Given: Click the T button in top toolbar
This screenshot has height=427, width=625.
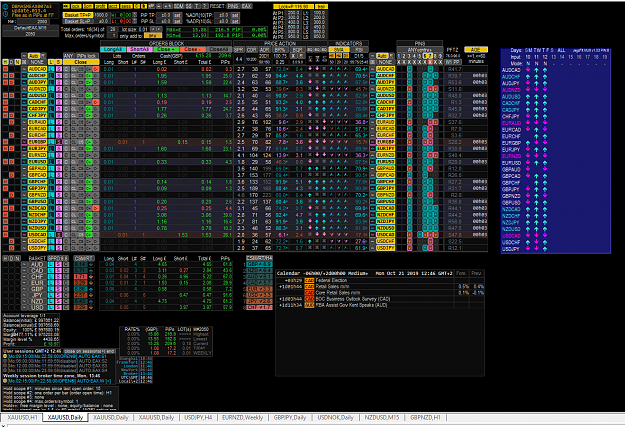Looking at the screenshot, I should [197, 6].
